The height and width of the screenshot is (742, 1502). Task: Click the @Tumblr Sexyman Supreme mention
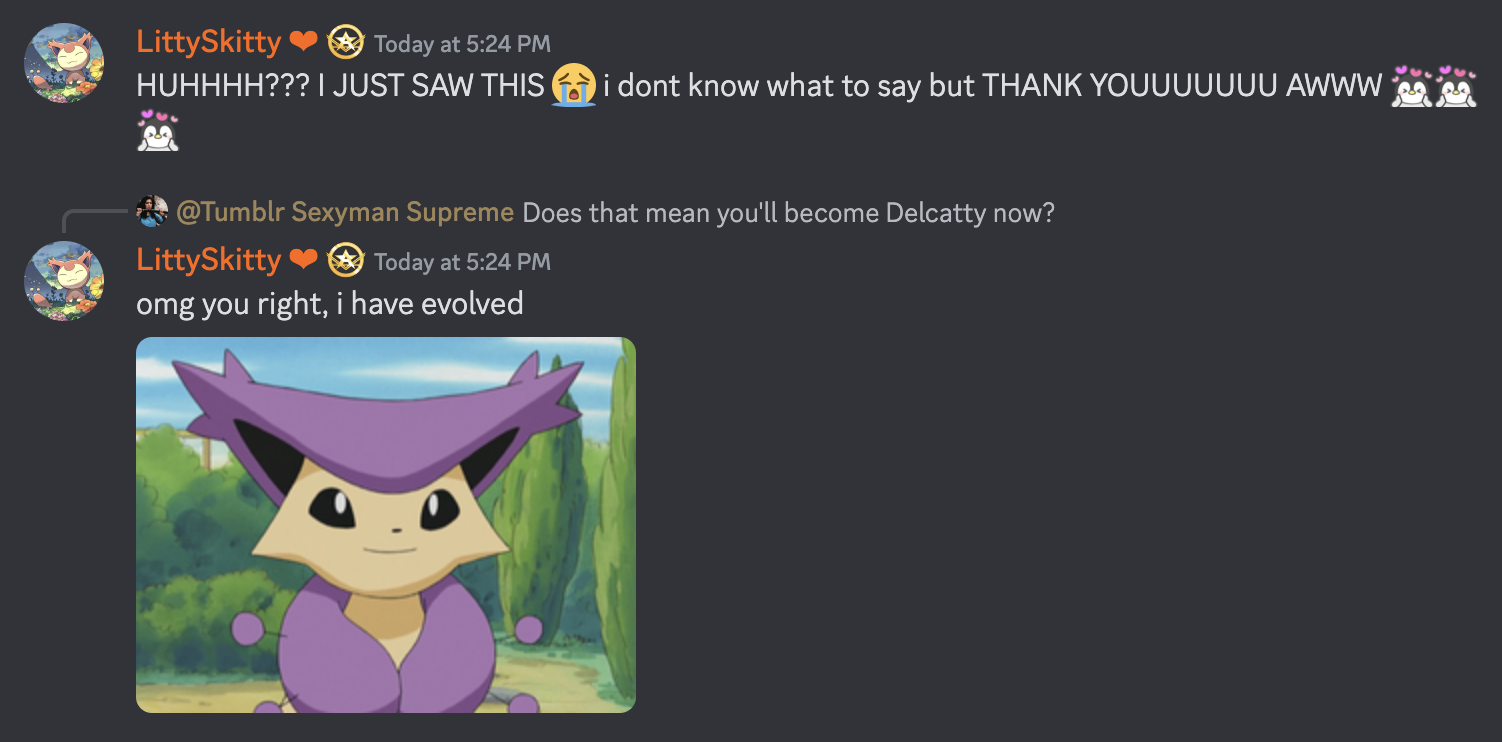point(345,212)
